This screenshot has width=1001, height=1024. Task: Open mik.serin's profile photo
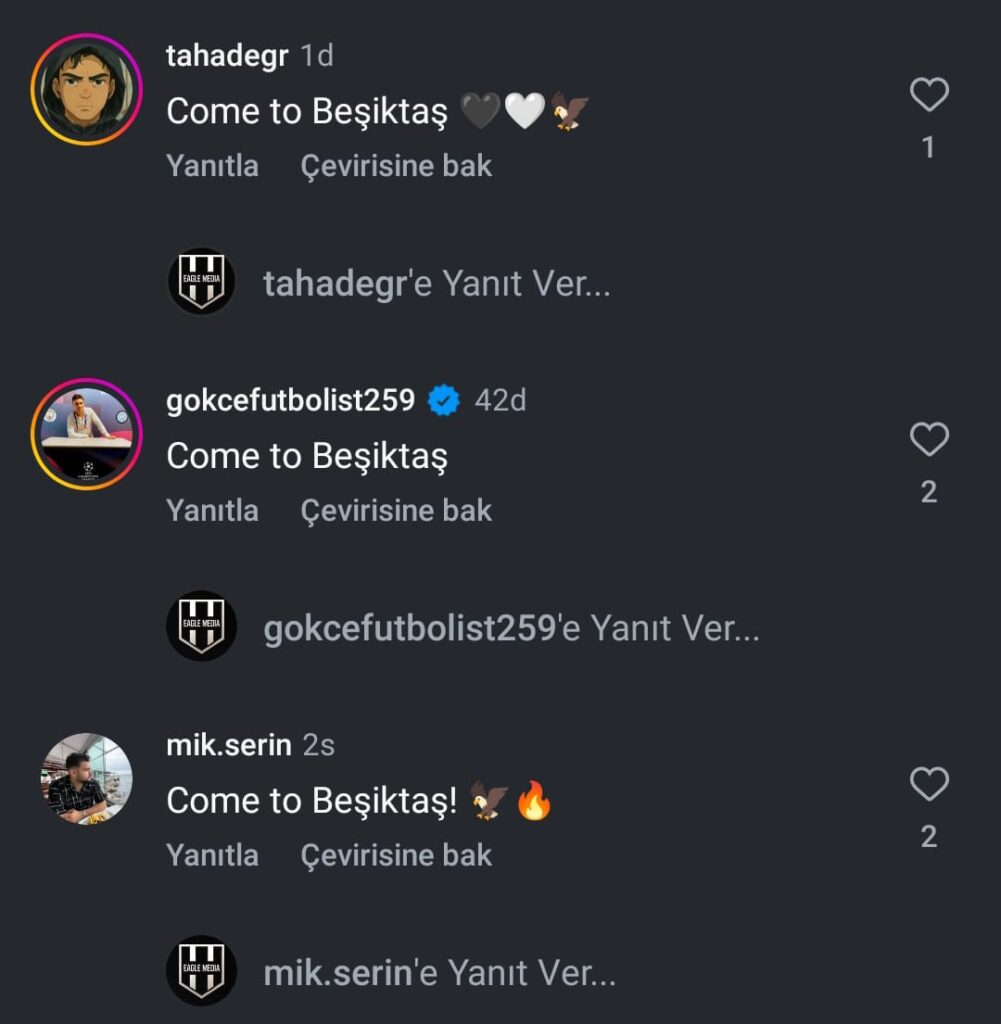tap(86, 778)
